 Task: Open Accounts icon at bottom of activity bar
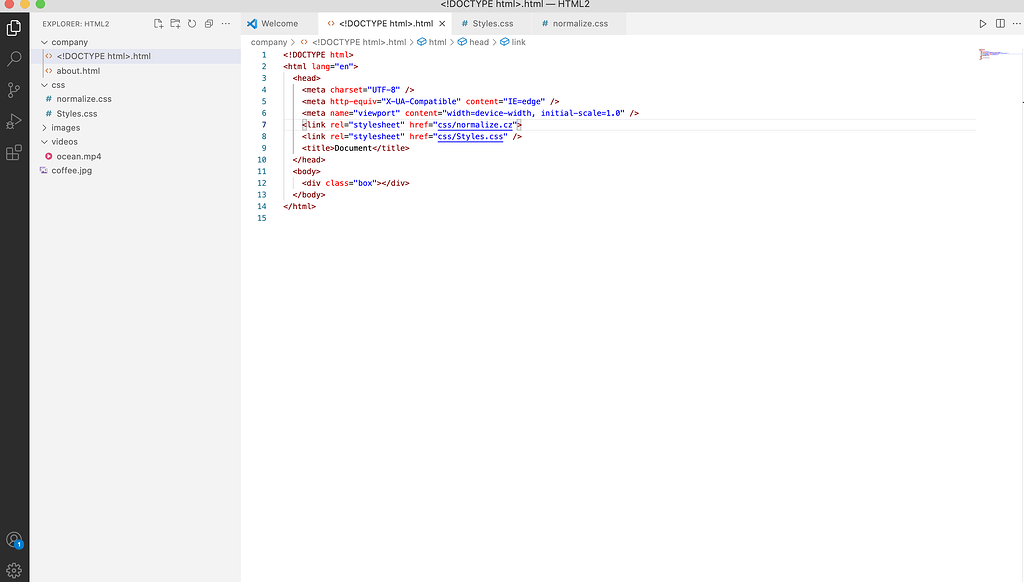13,540
